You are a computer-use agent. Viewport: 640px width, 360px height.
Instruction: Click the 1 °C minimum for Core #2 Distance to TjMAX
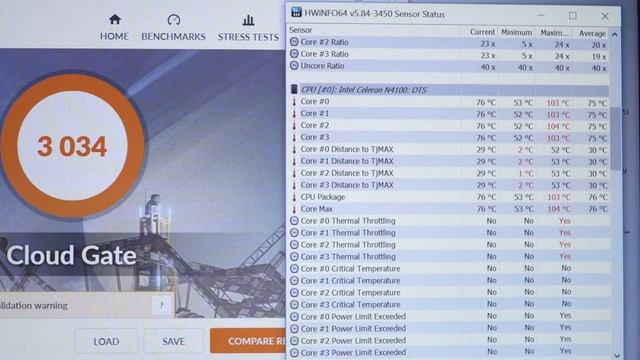(525, 173)
